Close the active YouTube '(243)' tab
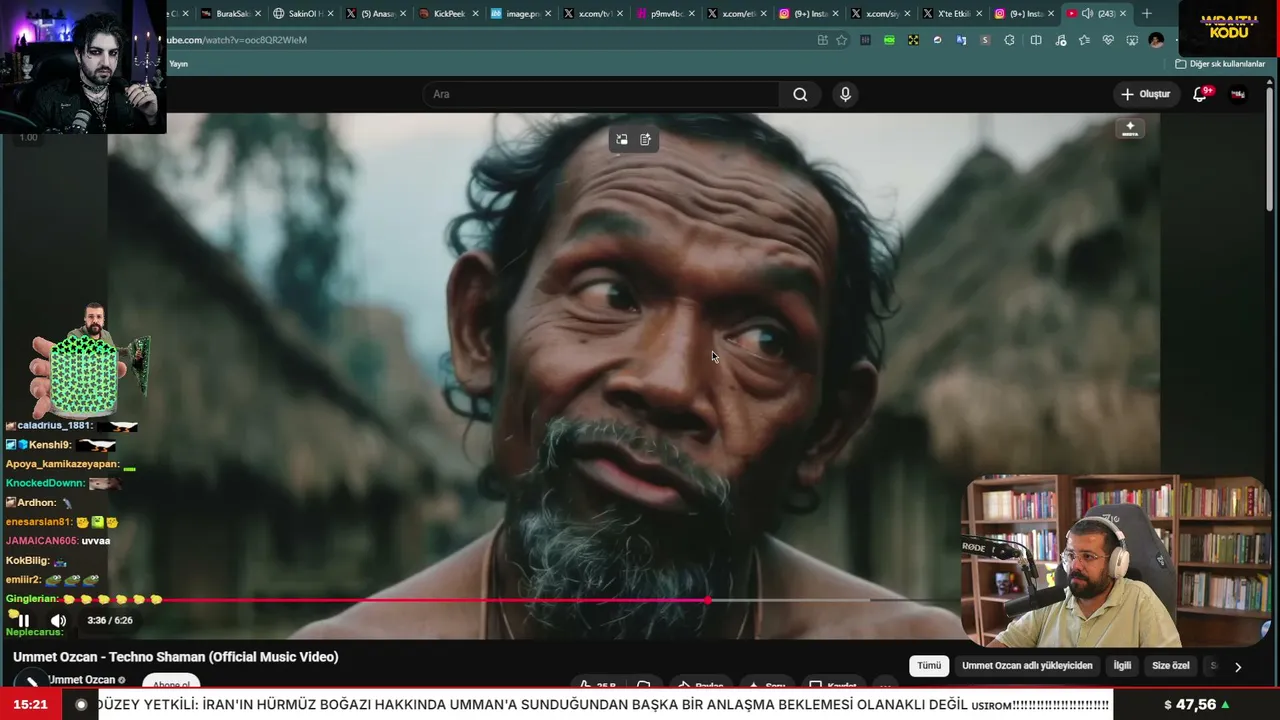1280x720 pixels. click(1123, 14)
